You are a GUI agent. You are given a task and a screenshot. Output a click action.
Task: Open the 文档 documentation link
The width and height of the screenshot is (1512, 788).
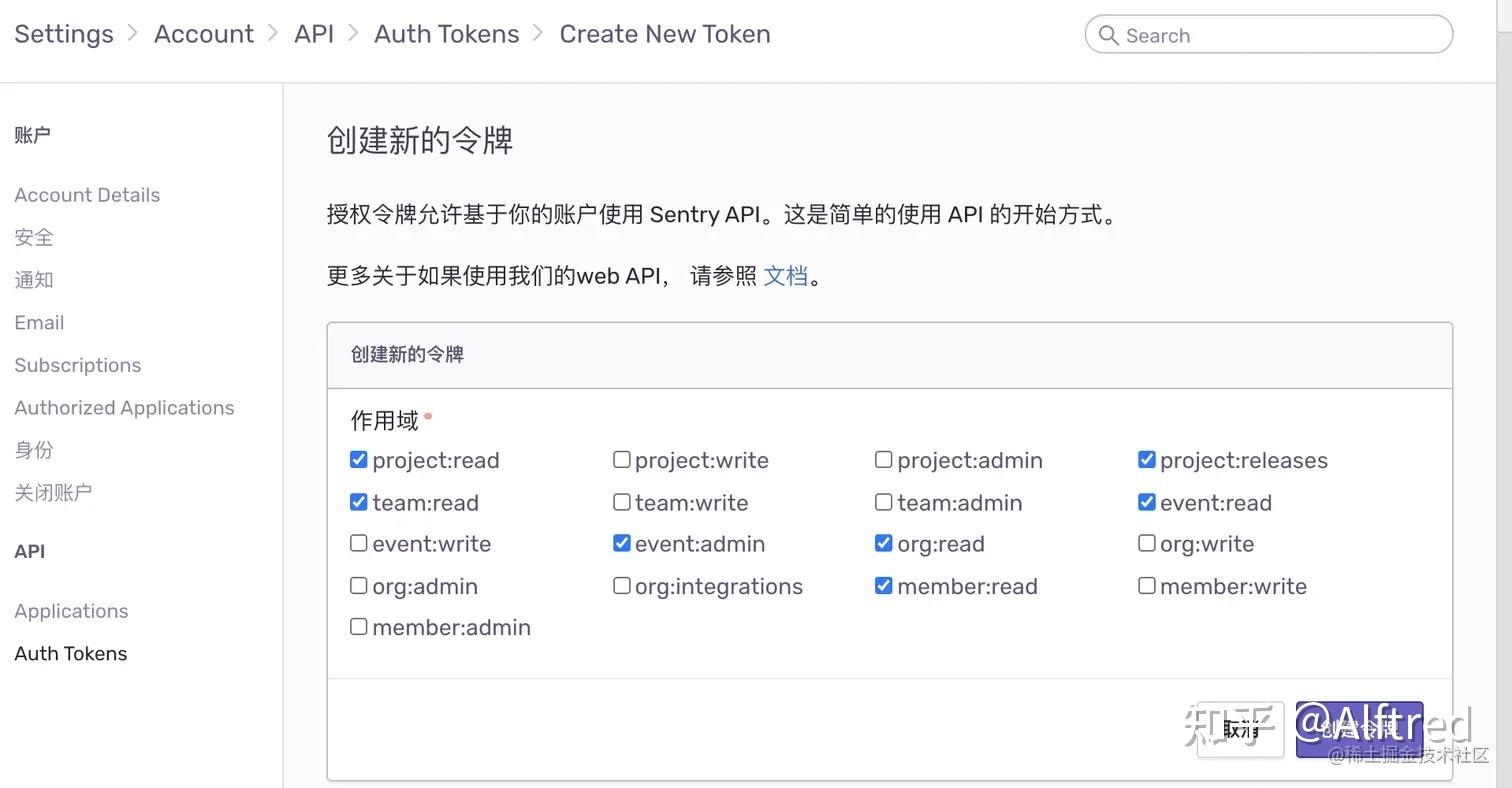click(x=786, y=276)
